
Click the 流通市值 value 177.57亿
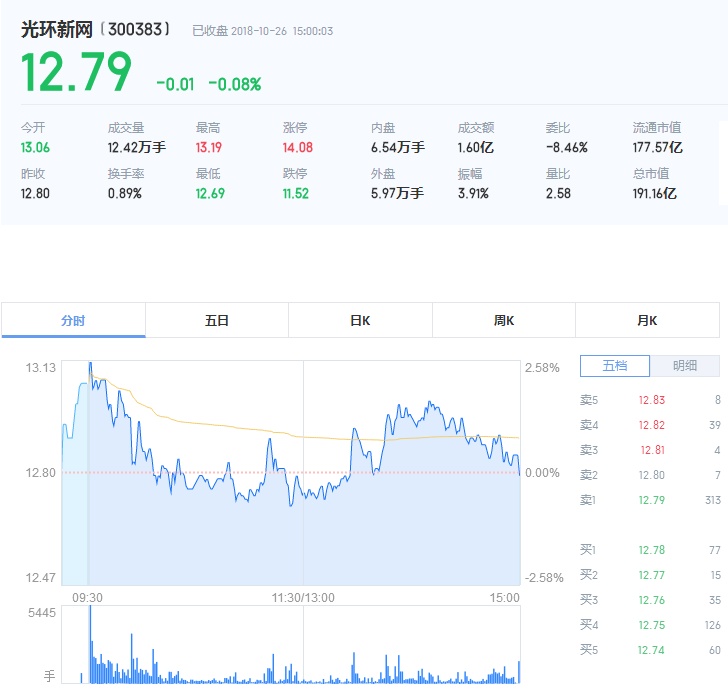657,148
